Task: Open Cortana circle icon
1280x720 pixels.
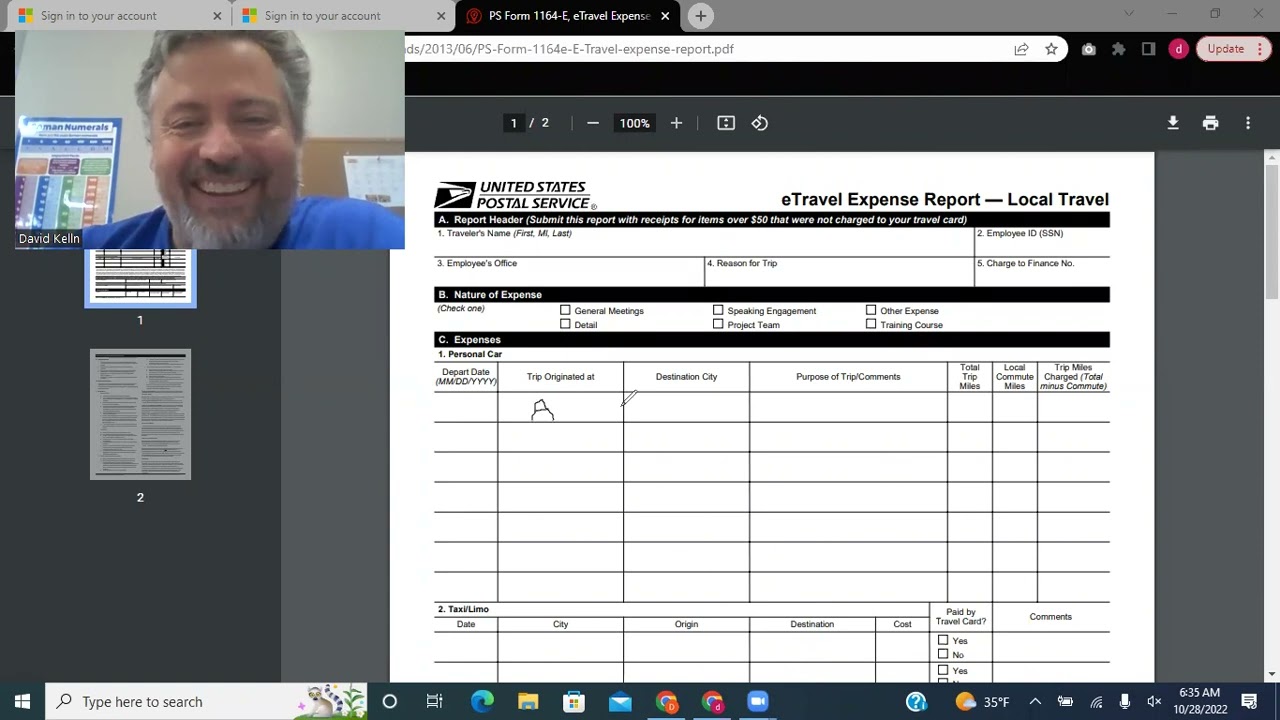Action: (x=390, y=702)
